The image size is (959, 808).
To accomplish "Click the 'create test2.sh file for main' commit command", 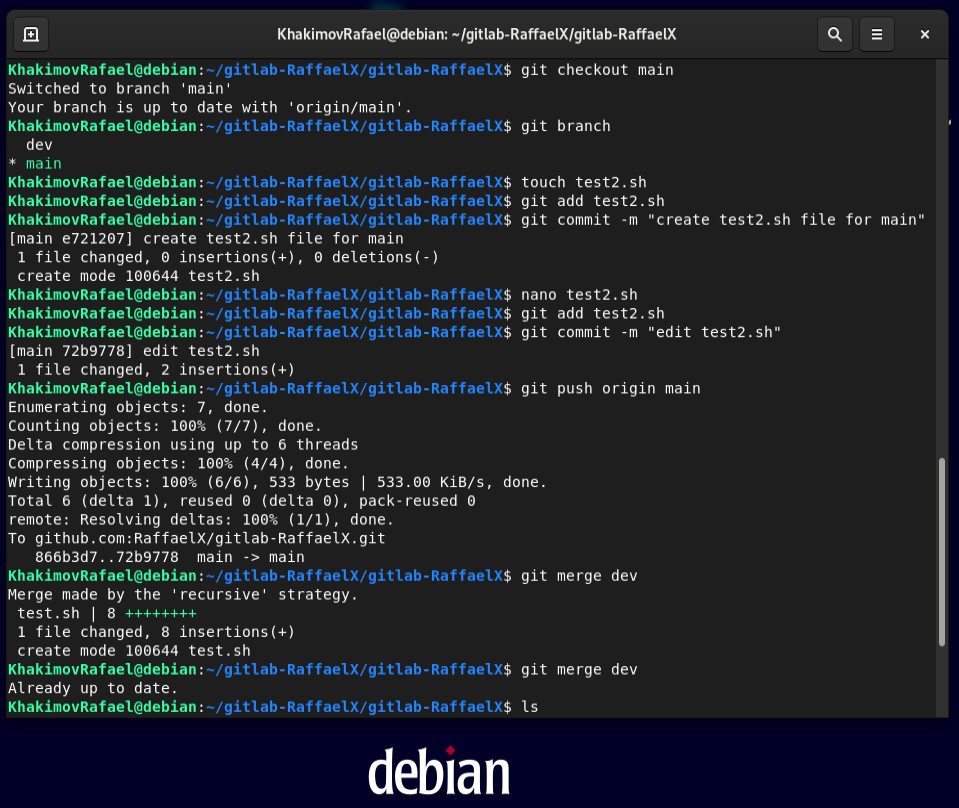I will point(723,220).
